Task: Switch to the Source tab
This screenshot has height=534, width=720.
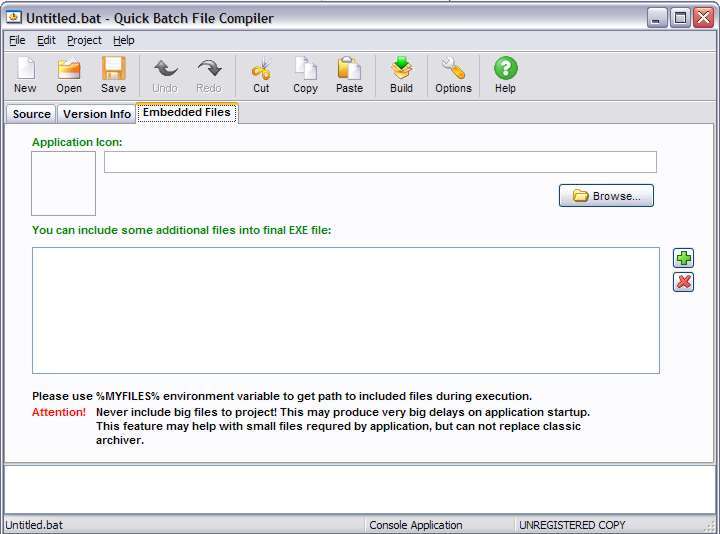Action: [31, 114]
